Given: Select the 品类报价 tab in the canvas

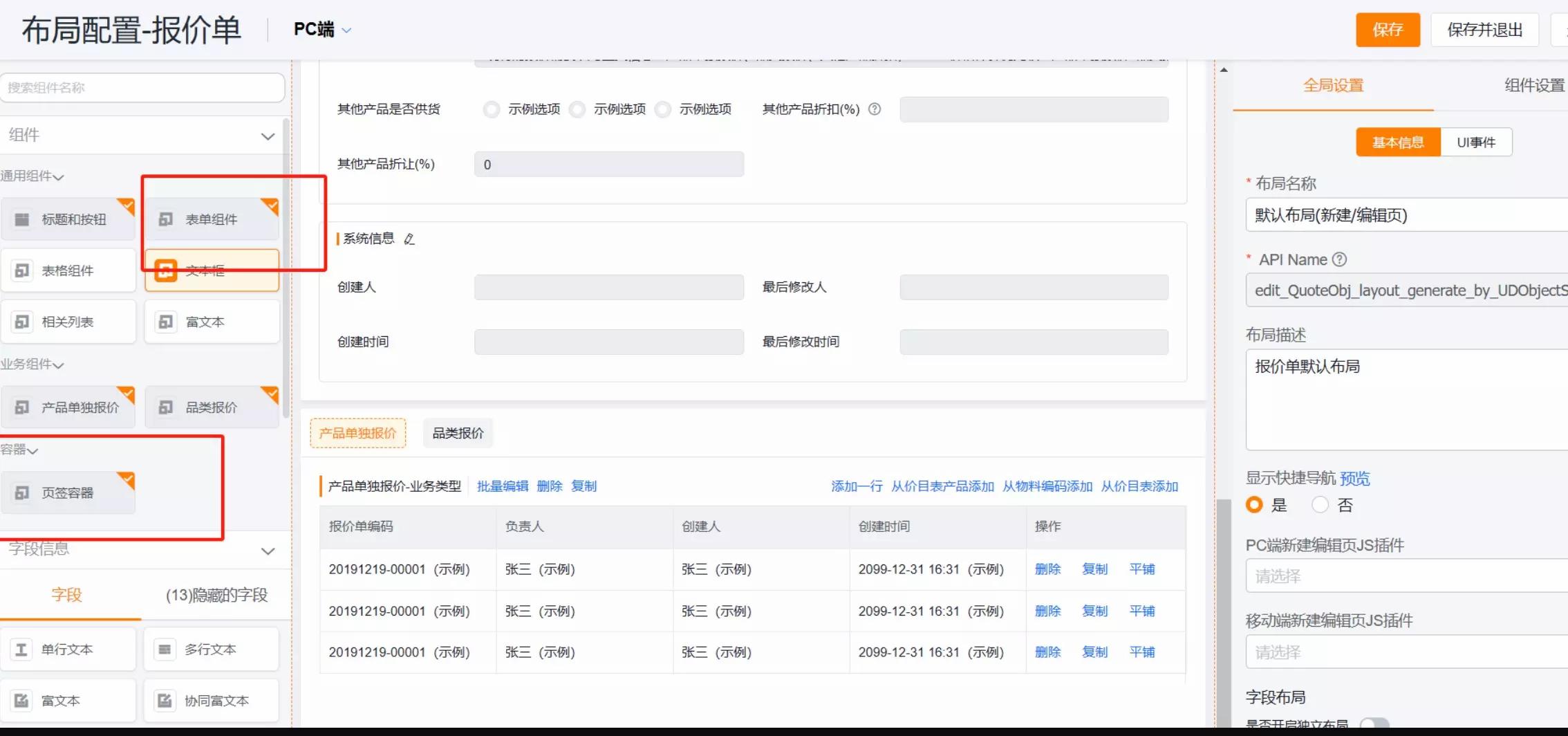Looking at the screenshot, I should [x=458, y=433].
